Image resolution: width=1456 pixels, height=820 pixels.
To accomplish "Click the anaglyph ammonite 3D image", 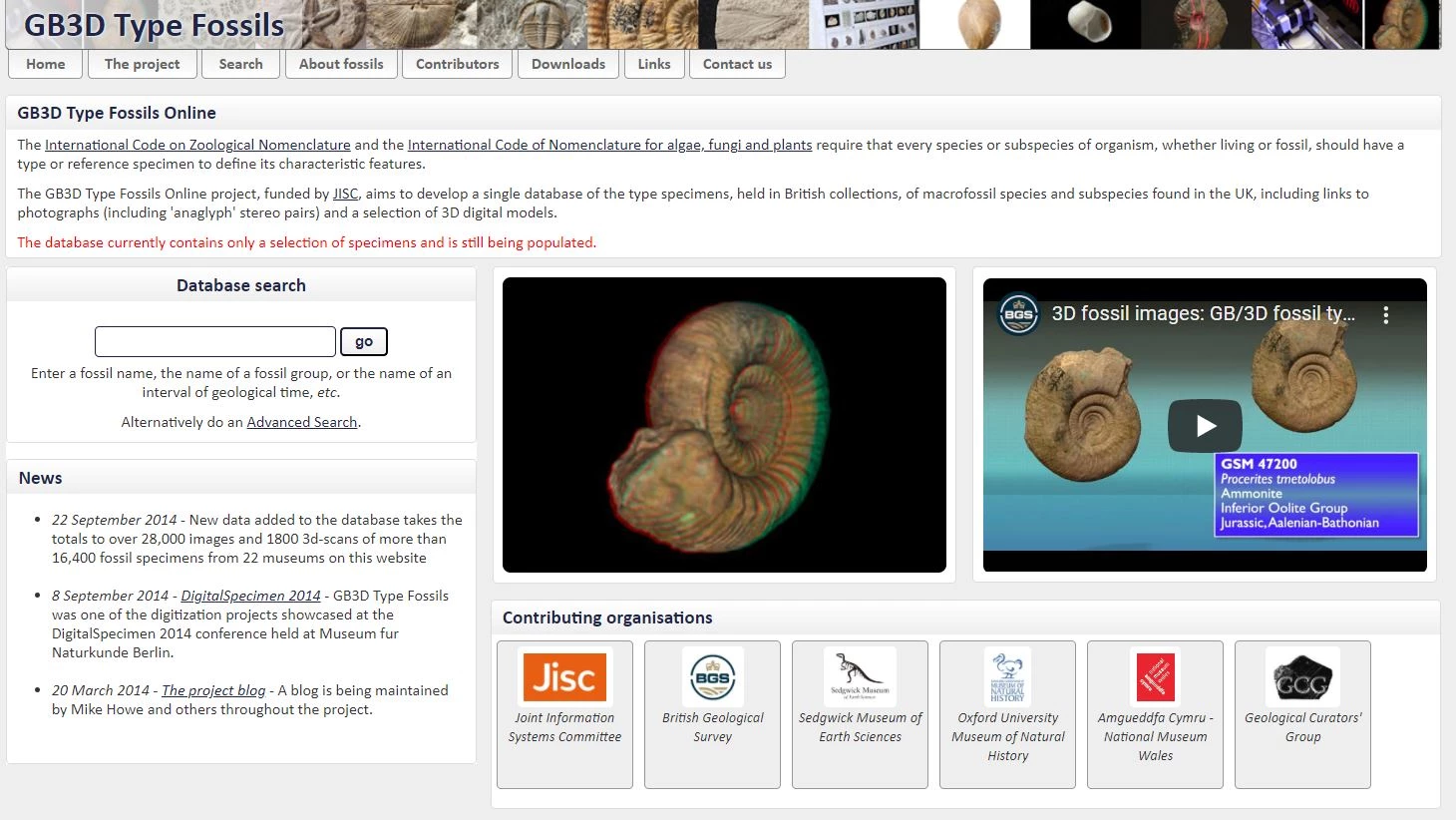I will pos(724,425).
